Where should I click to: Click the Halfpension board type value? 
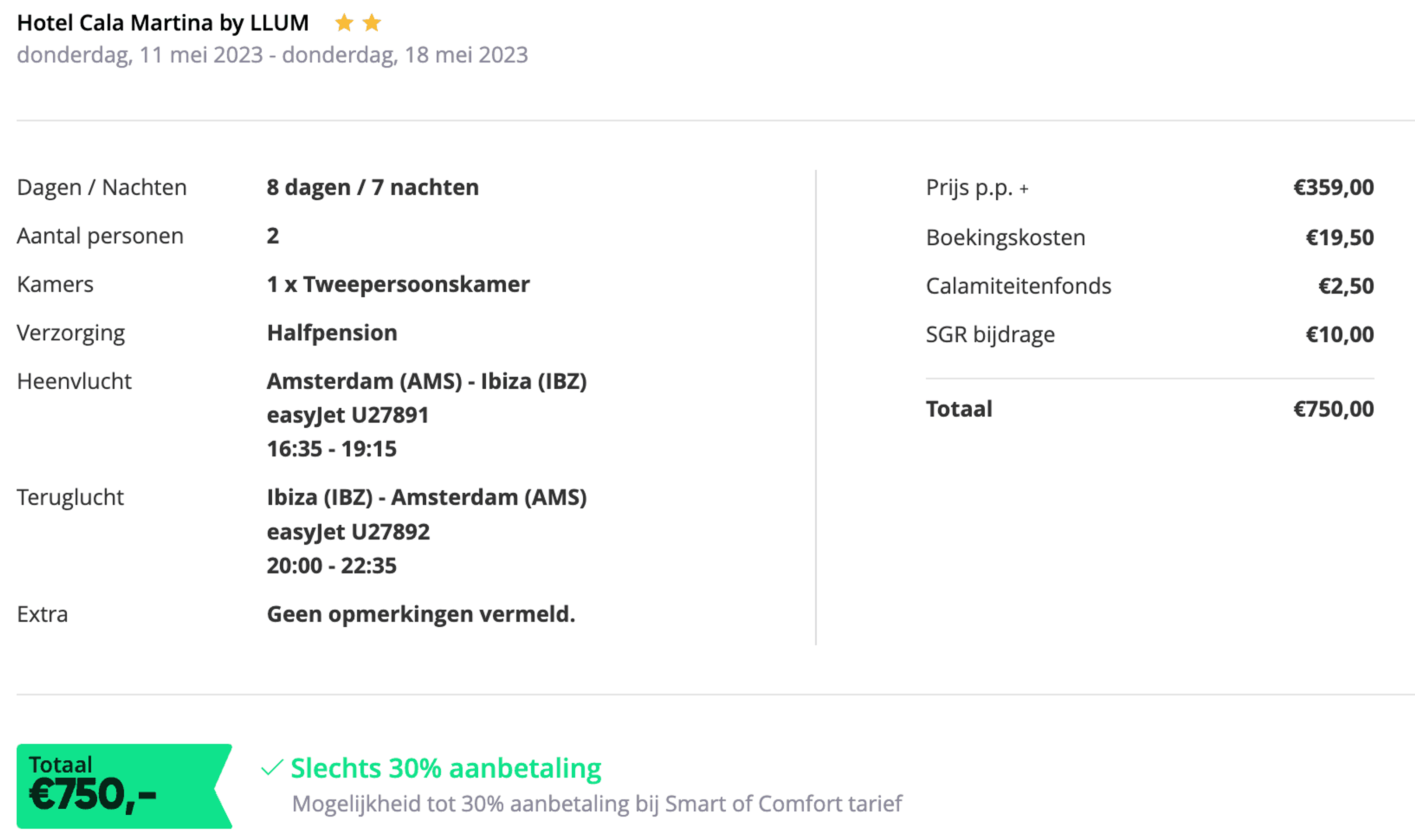point(332,333)
